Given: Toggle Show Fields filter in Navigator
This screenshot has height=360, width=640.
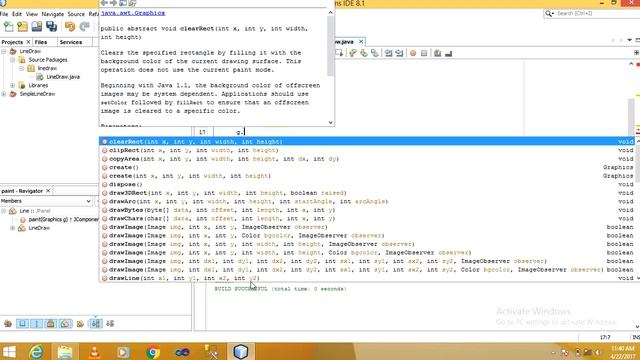Looking at the screenshot, I should (x=22, y=324).
